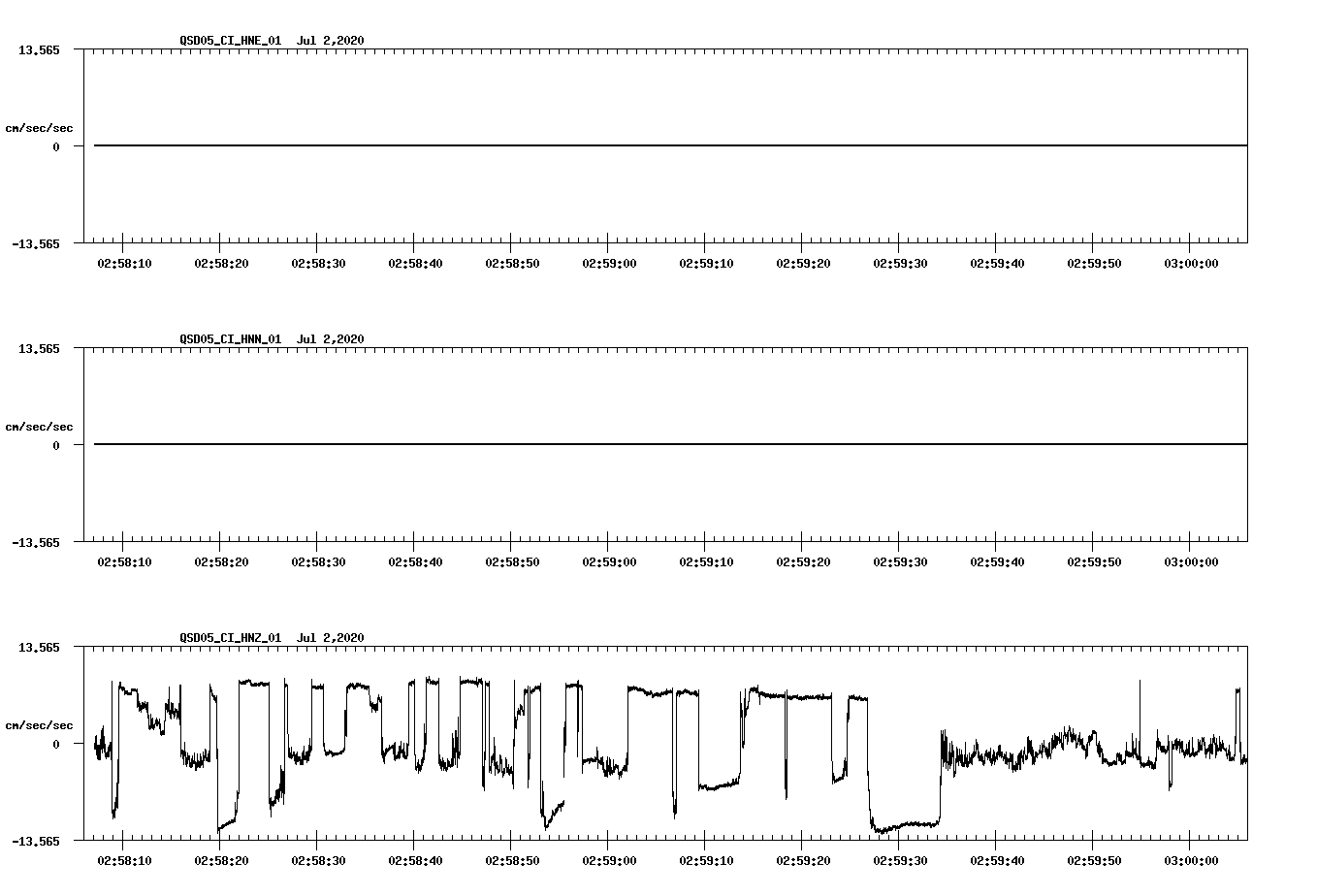This screenshot has width=1317, height=896.
Task: Click the 02:58:10 time label on HNZ axis
Action: pyautogui.click(x=124, y=861)
